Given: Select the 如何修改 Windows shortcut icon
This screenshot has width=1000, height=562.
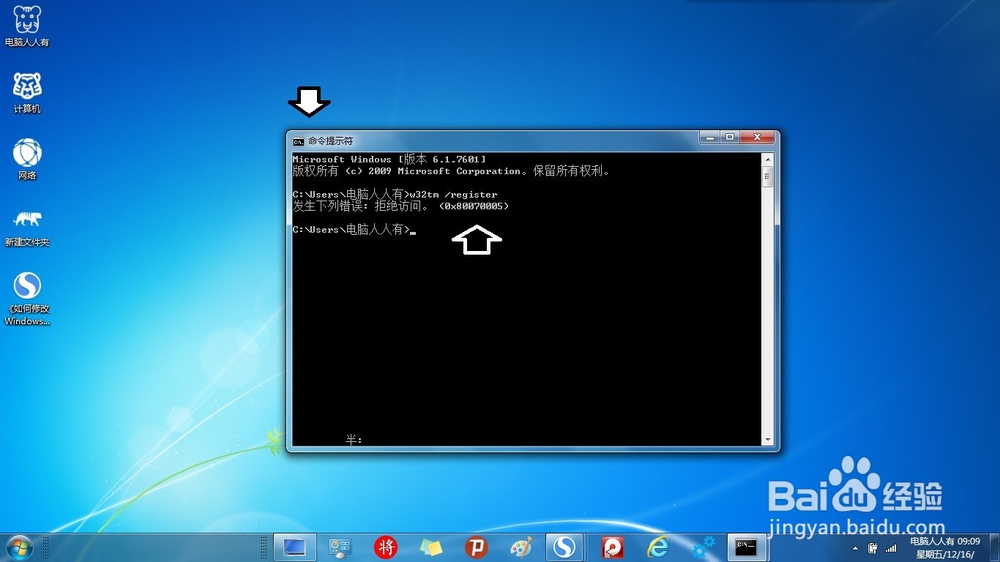Looking at the screenshot, I should coord(27,299).
